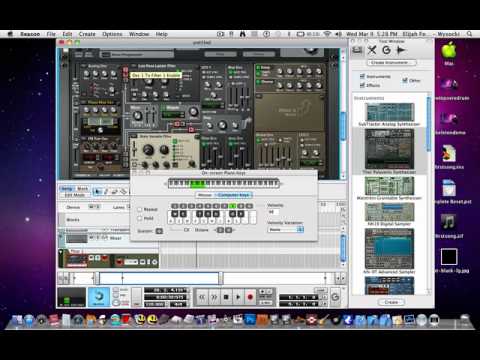Select the Pencil tool in the sequencer toolbar
The height and width of the screenshot is (360, 480).
click(x=106, y=191)
